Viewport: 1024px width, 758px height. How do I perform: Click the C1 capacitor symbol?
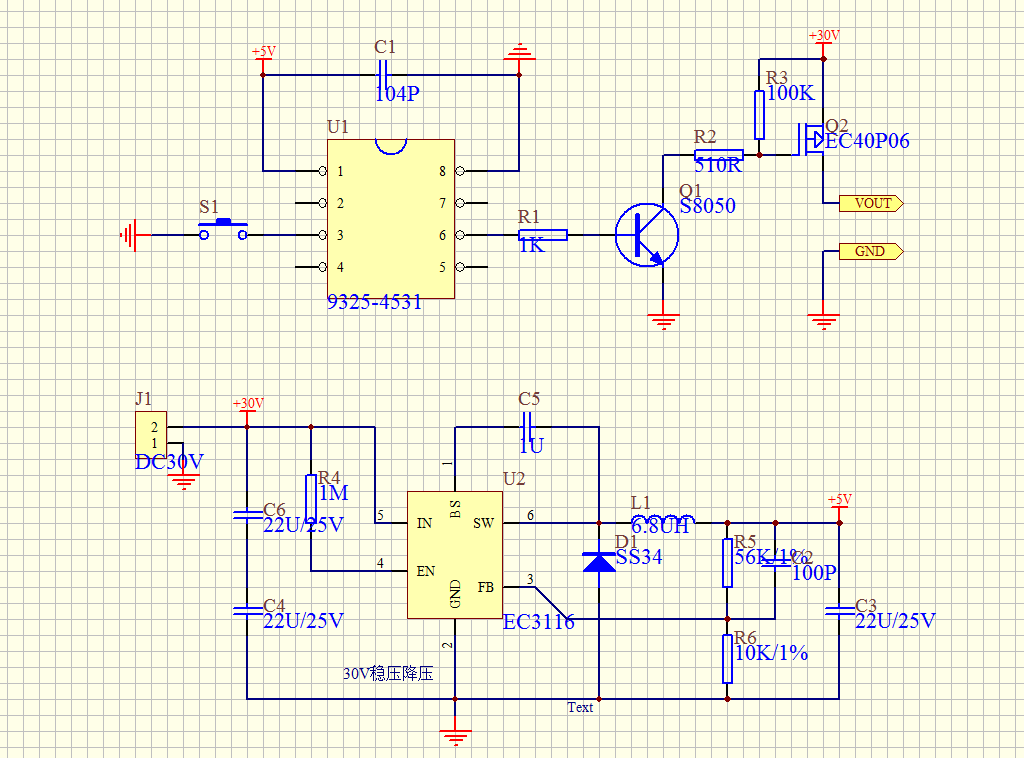pyautogui.click(x=382, y=75)
